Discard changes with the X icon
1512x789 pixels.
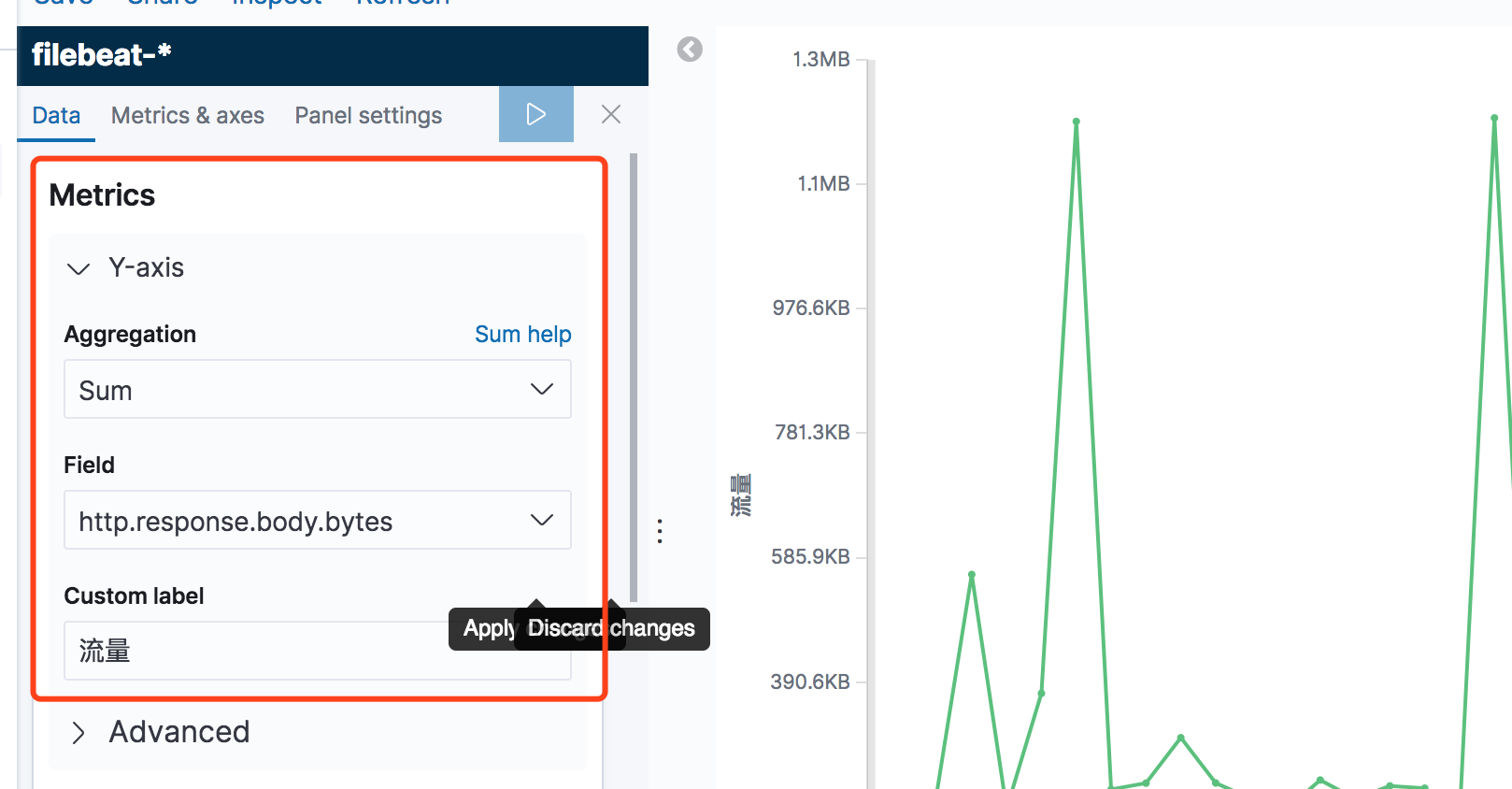click(x=611, y=114)
